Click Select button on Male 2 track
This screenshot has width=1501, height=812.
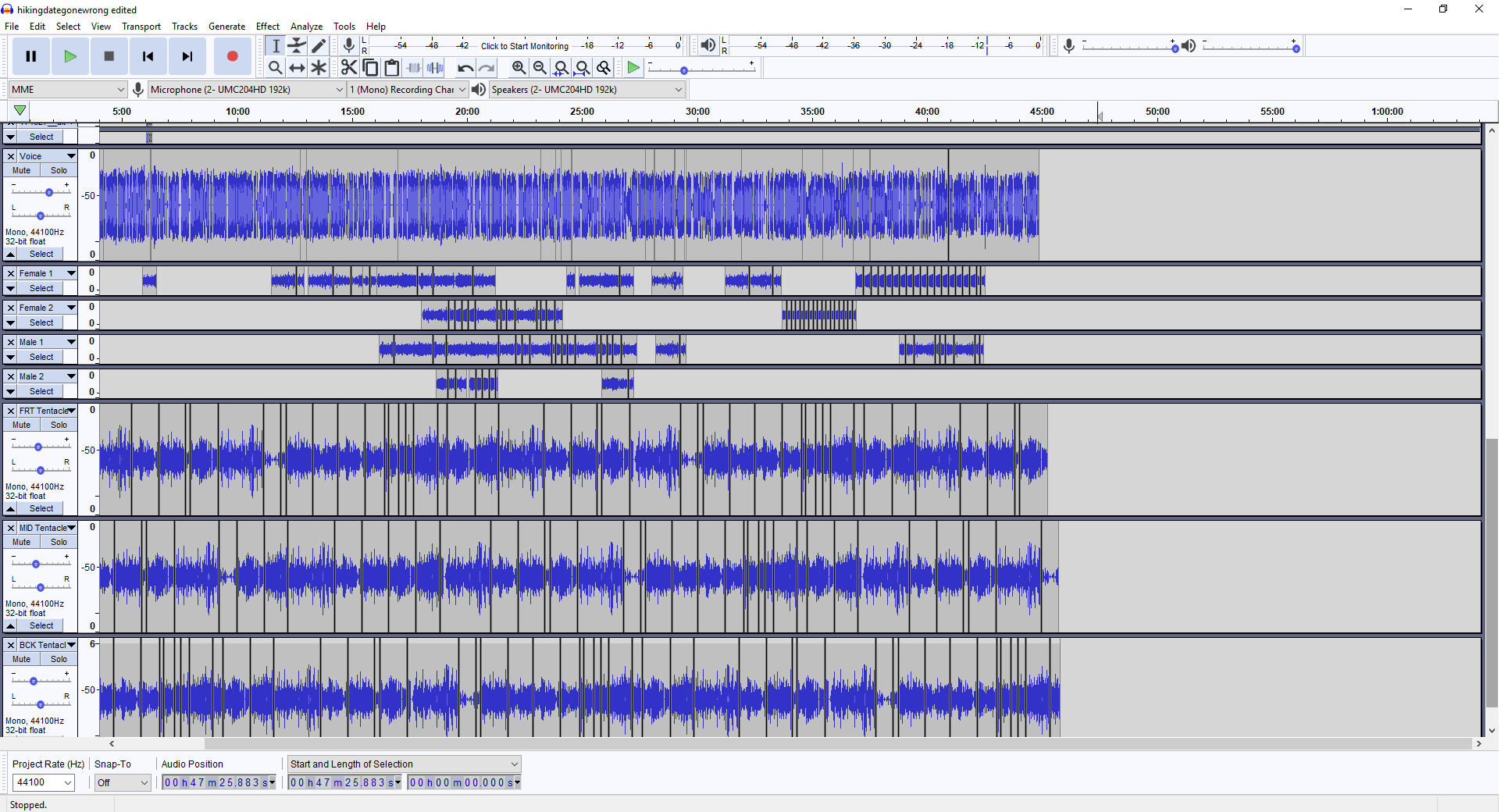[41, 391]
